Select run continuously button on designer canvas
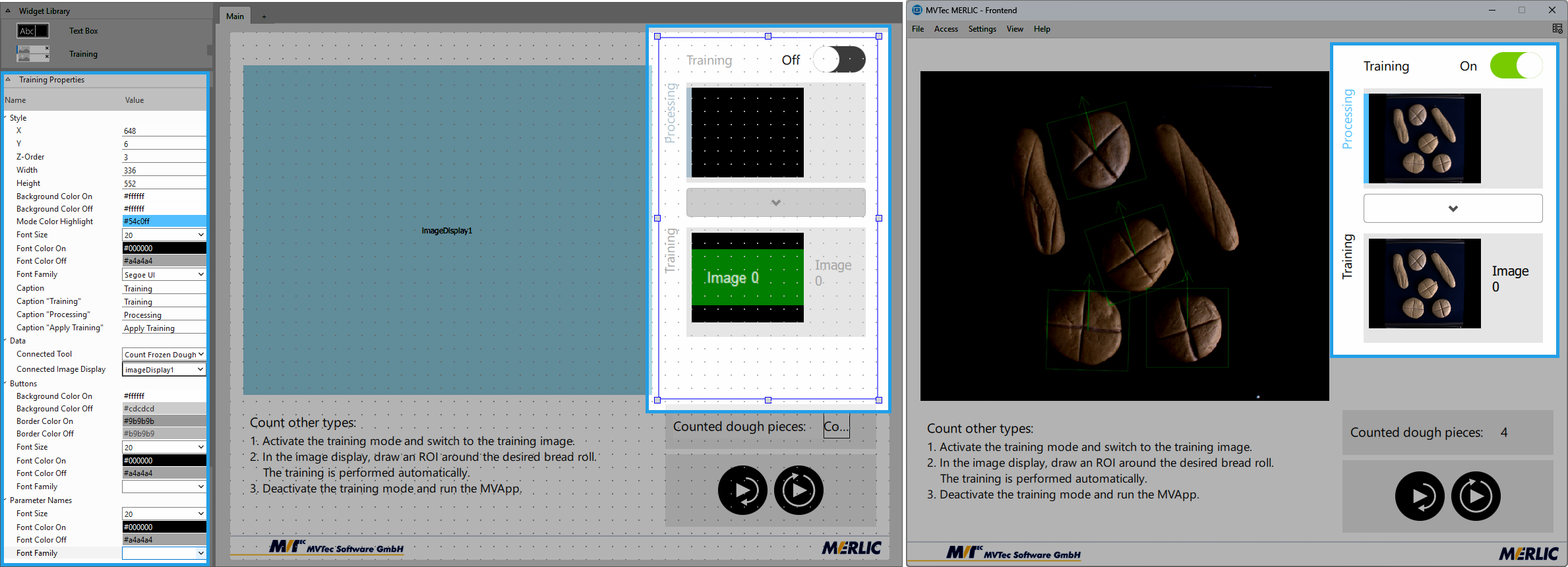The width and height of the screenshot is (1568, 567). pos(799,491)
